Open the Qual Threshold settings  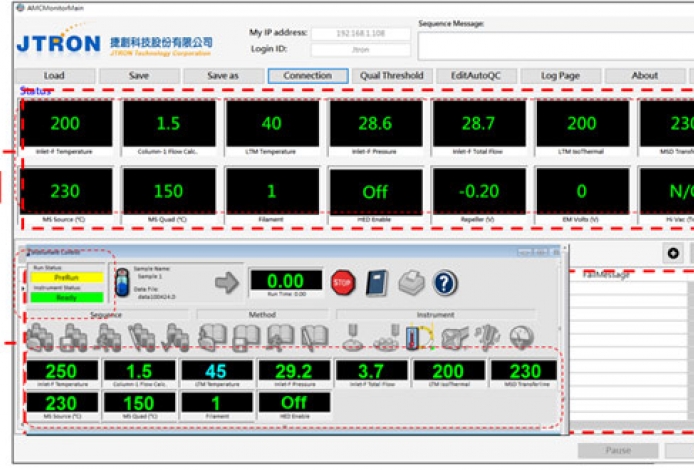[392, 75]
